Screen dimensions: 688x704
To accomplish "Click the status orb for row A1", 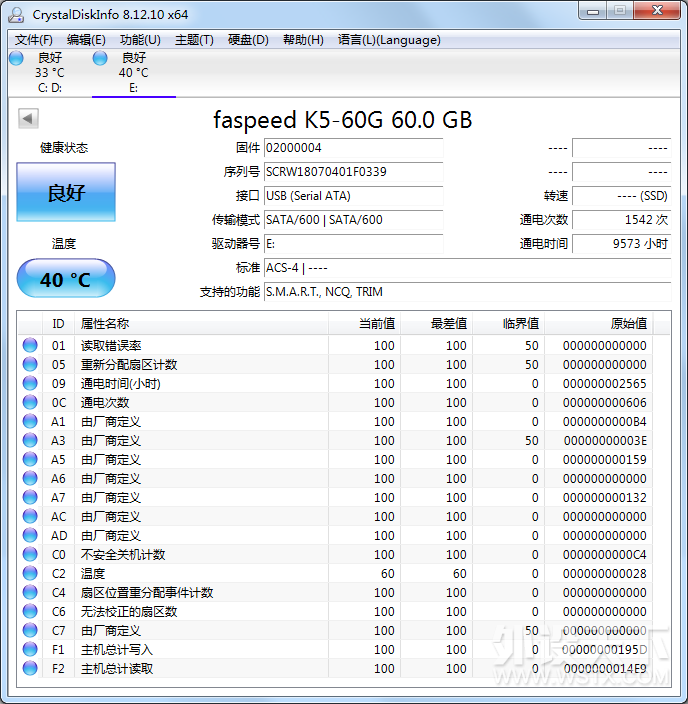I will pyautogui.click(x=30, y=421).
